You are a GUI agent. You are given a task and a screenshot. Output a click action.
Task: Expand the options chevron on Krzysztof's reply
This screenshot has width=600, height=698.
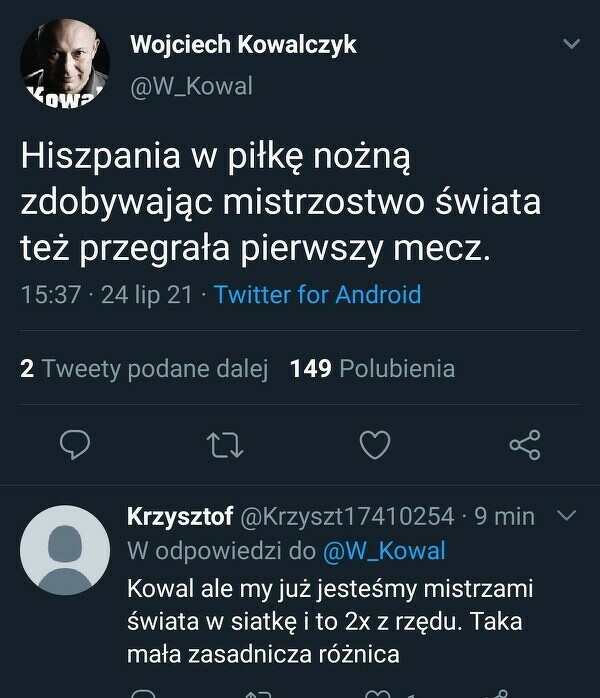[x=565, y=516]
